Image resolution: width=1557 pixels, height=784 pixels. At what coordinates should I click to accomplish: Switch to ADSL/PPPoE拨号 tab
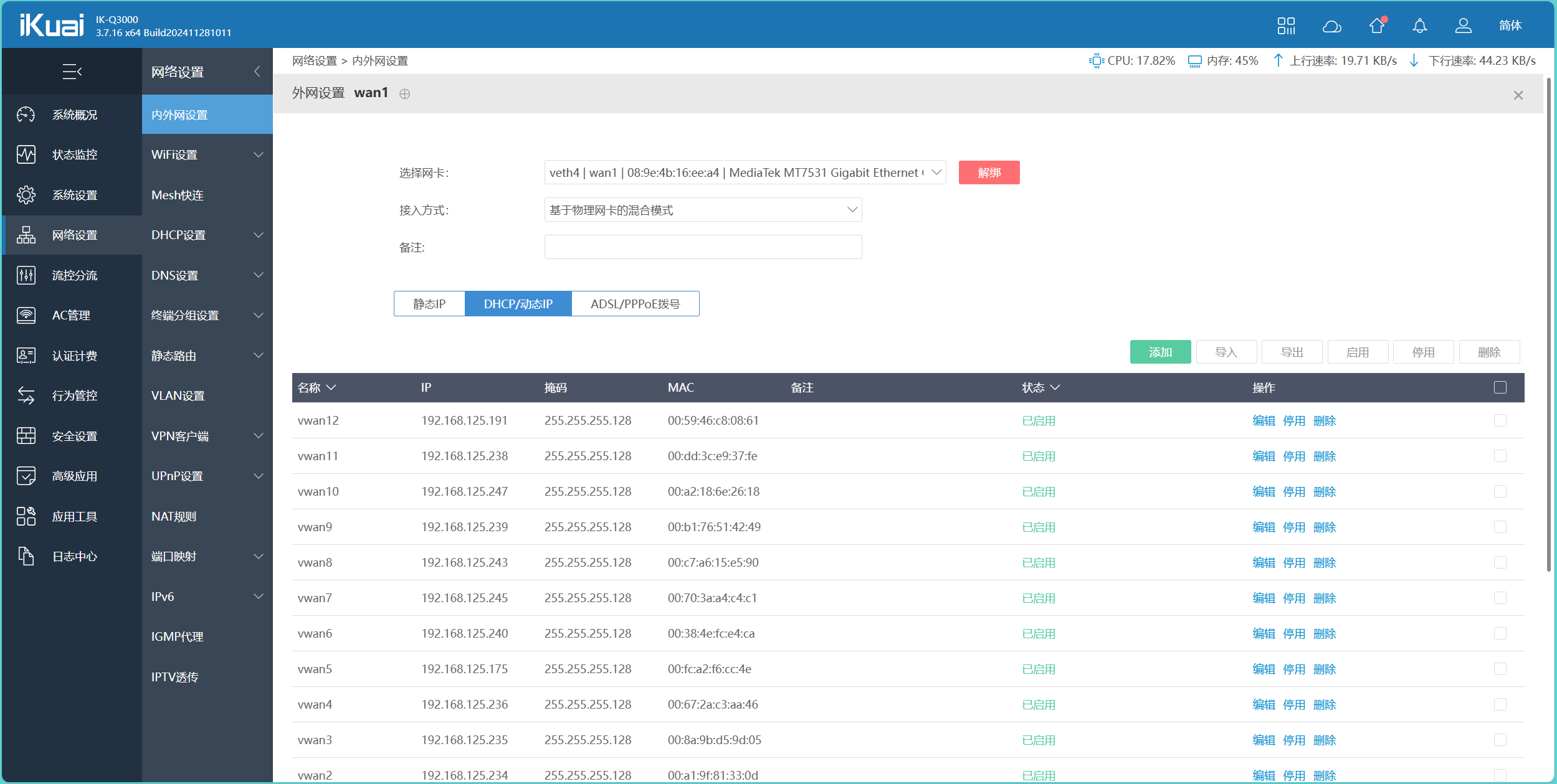635,304
